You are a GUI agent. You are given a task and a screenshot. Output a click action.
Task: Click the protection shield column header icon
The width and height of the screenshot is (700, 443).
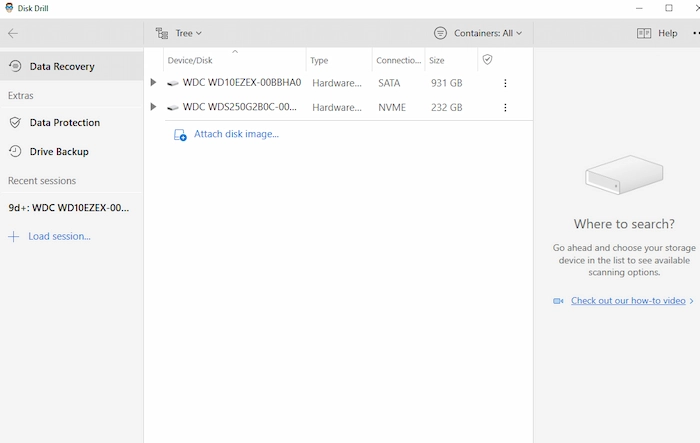click(488, 59)
